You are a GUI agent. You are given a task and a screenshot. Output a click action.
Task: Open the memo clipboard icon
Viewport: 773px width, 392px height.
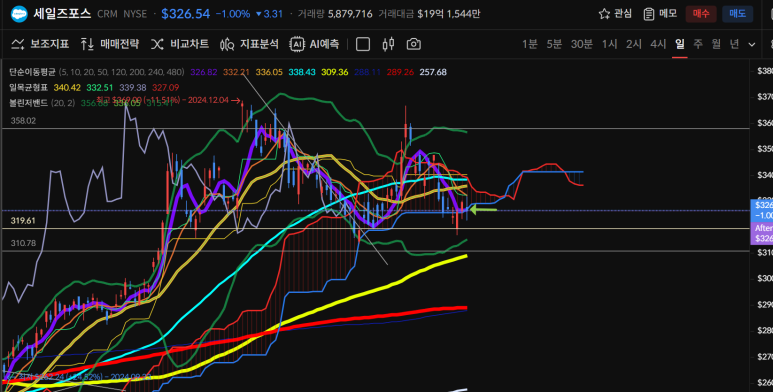649,14
